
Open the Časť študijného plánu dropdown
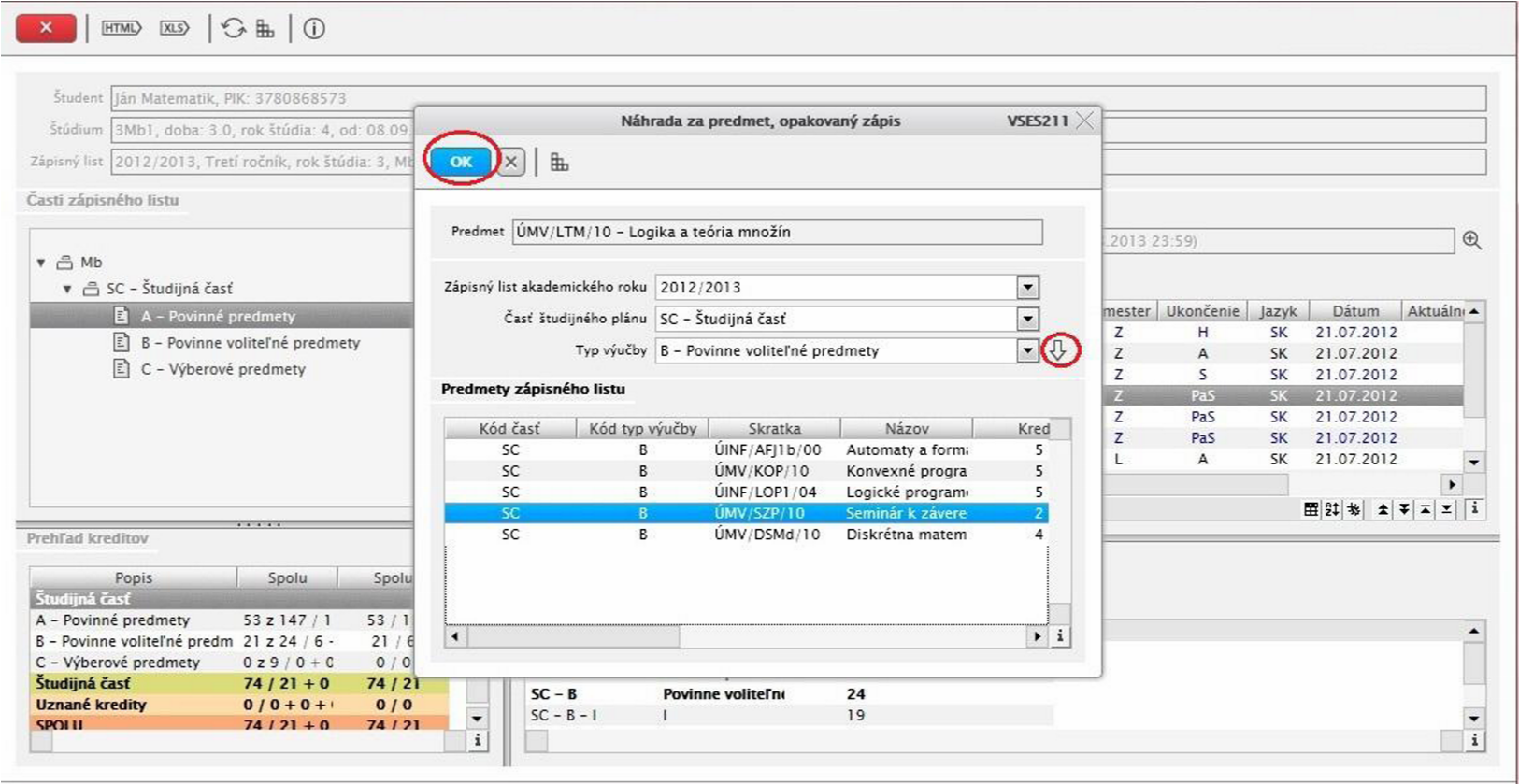[1027, 320]
